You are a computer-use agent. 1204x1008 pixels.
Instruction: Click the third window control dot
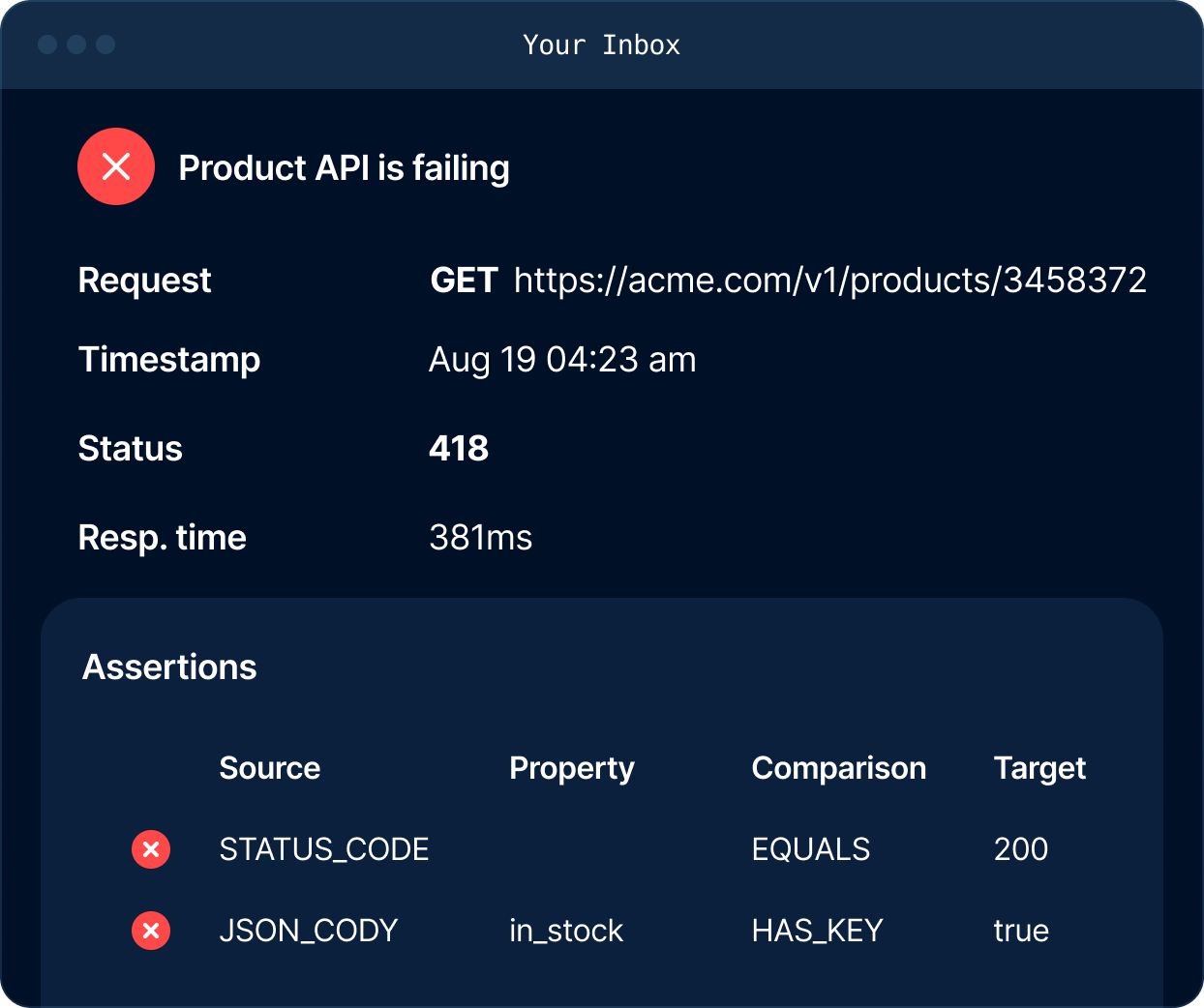coord(105,44)
